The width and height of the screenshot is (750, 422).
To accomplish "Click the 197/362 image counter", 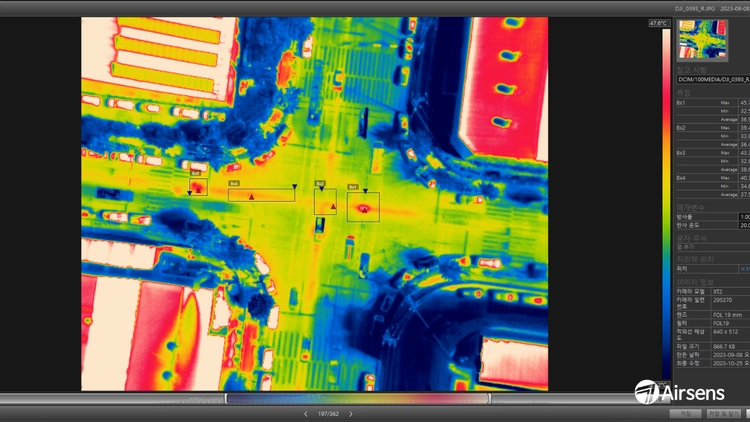I will point(328,414).
